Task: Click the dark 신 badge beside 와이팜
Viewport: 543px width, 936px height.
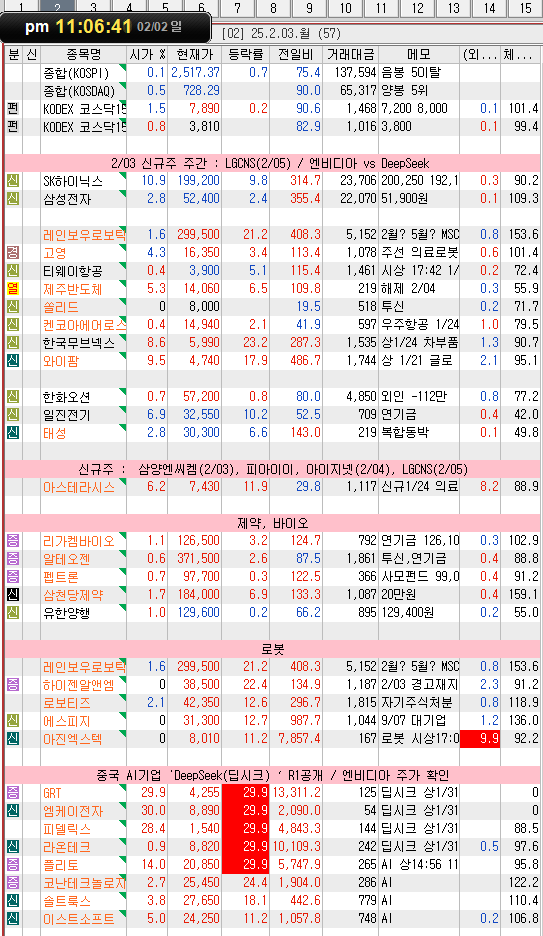Action: point(13,361)
